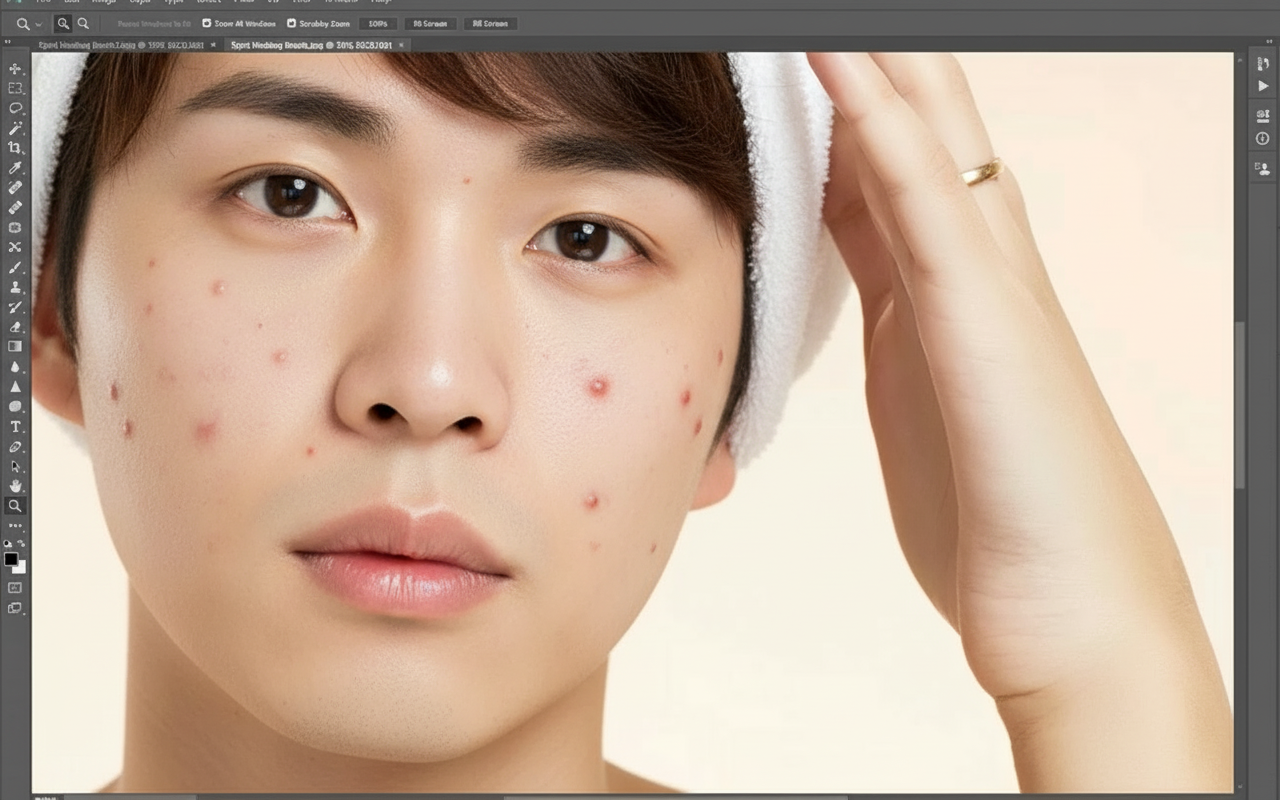Enable the Scrubby Zoom checkbox
Image resolution: width=1280 pixels, height=800 pixels.
(x=292, y=23)
